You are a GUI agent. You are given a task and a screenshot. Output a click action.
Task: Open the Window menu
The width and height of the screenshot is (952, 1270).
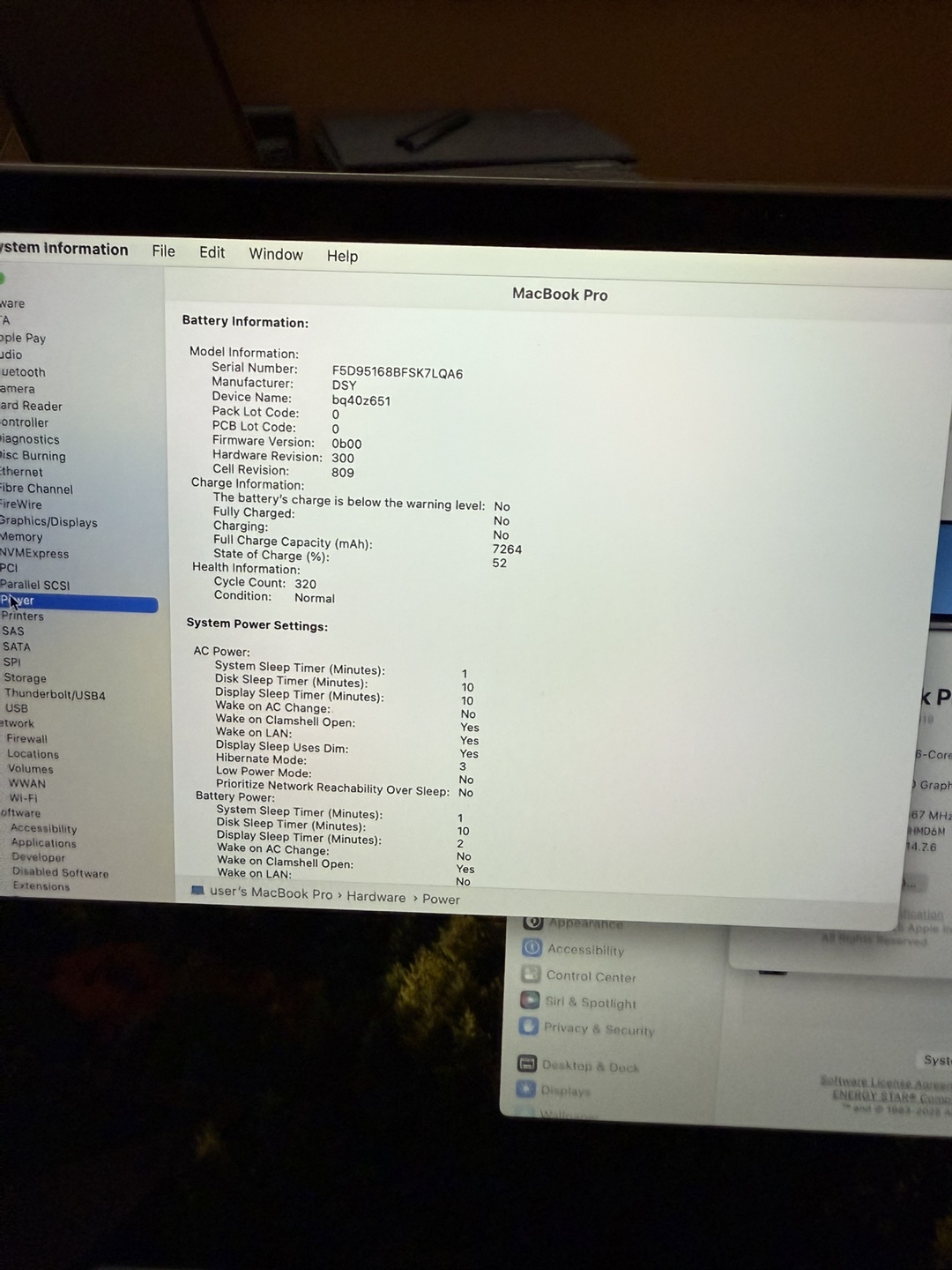point(276,254)
